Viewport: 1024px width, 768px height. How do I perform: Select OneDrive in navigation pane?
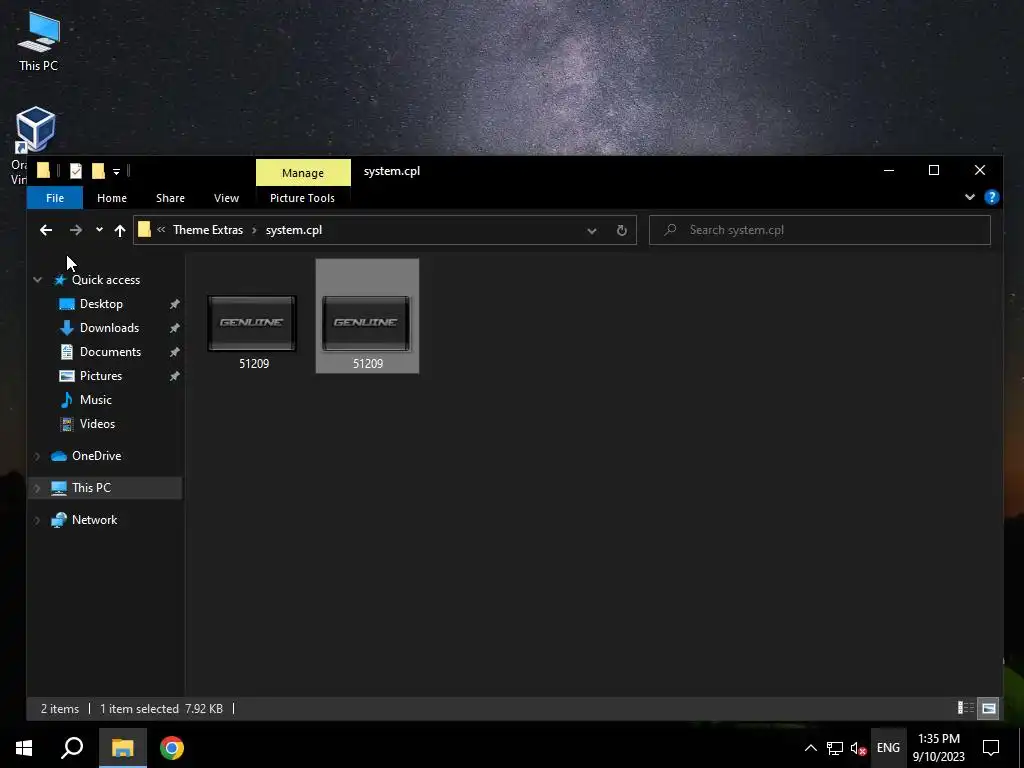tap(96, 456)
